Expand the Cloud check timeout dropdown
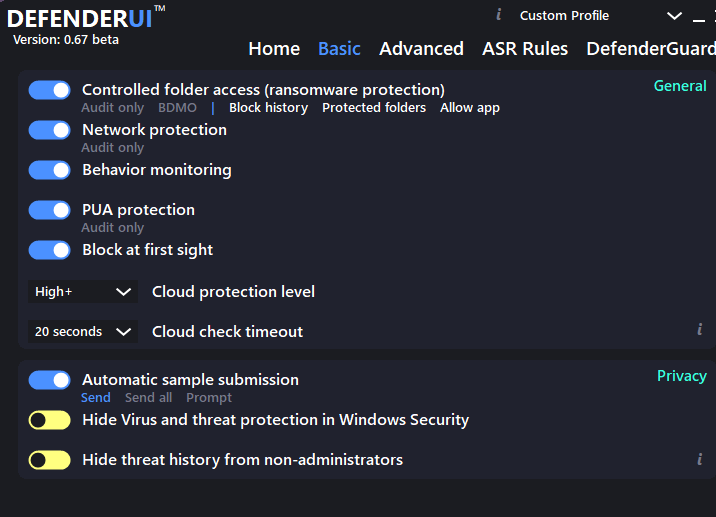Viewport: 716px width, 517px height. click(83, 332)
